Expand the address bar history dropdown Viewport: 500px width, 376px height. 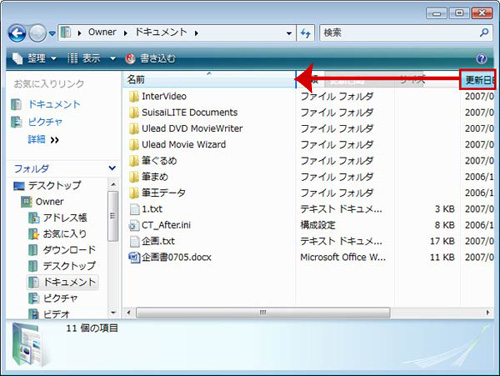289,33
